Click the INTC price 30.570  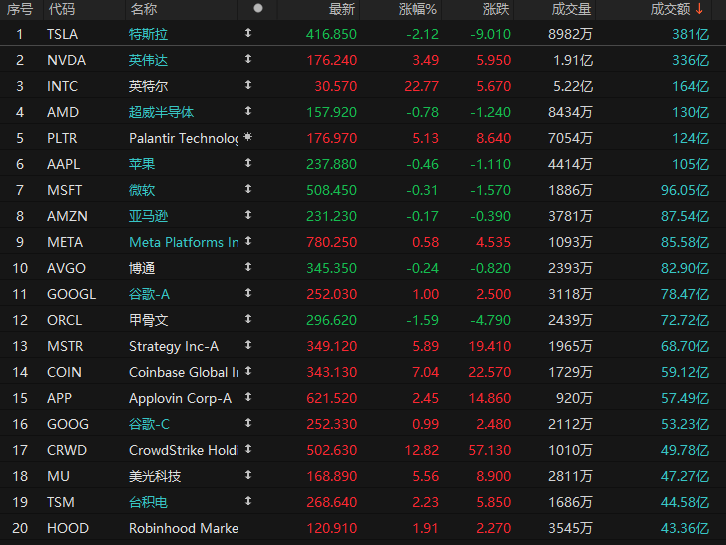pyautogui.click(x=336, y=86)
